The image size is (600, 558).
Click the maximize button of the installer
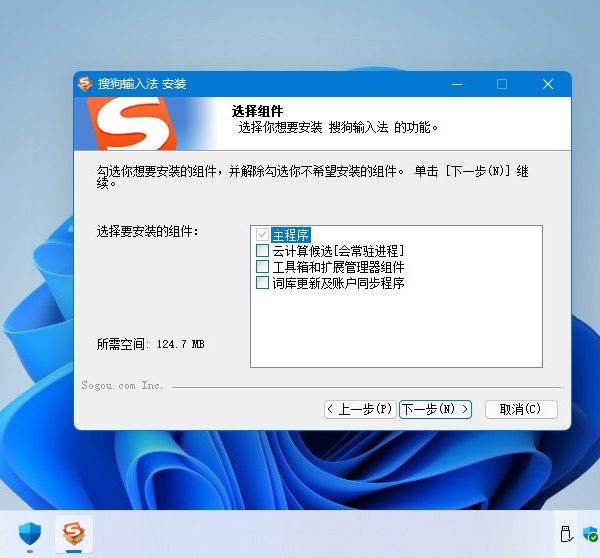502,84
